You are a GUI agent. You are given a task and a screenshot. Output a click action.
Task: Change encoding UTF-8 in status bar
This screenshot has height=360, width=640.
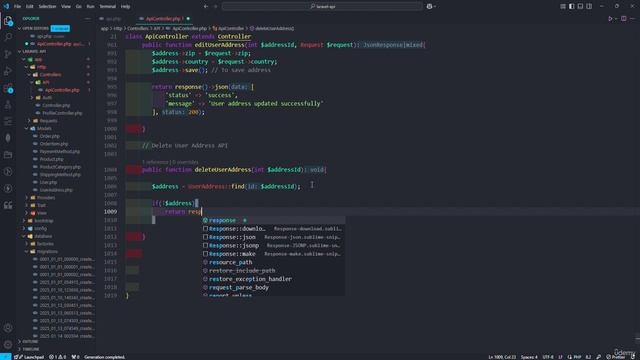tap(548, 357)
